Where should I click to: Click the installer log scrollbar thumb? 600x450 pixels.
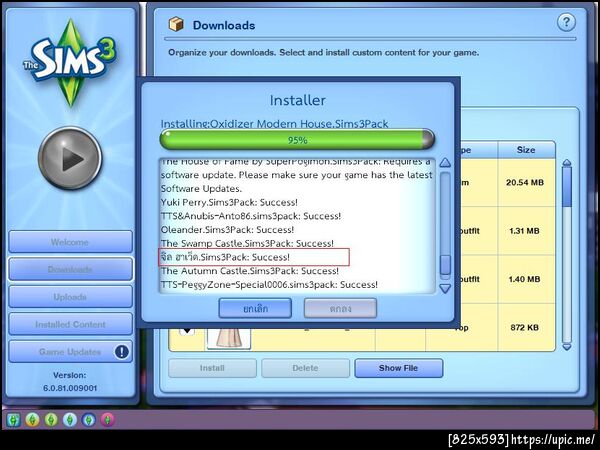pyautogui.click(x=445, y=264)
